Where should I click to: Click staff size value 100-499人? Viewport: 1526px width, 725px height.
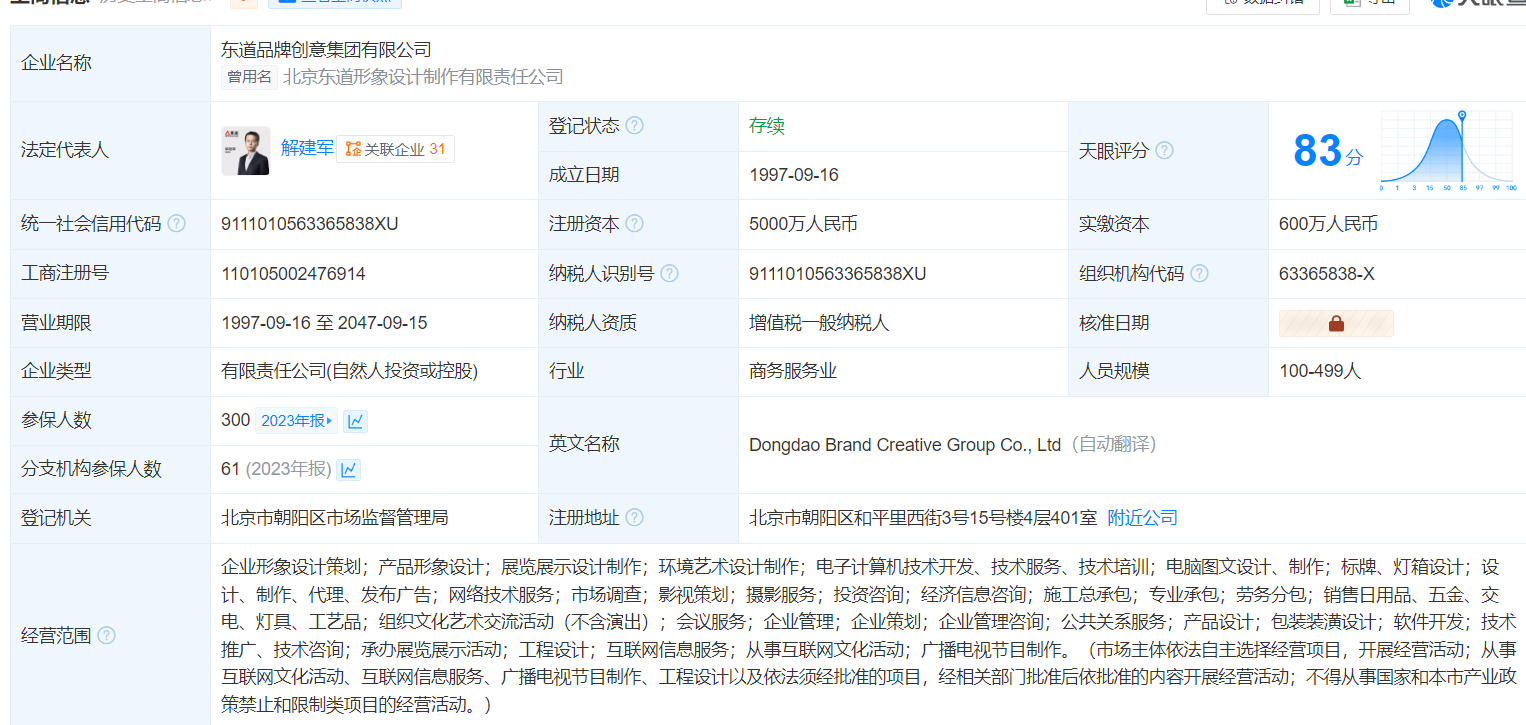1320,371
